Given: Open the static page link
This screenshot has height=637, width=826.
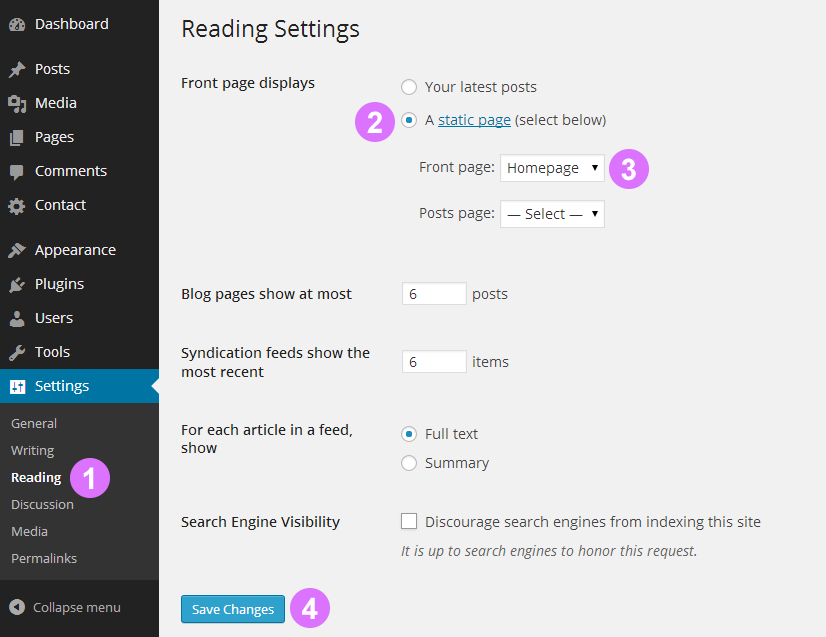Looking at the screenshot, I should point(474,118).
